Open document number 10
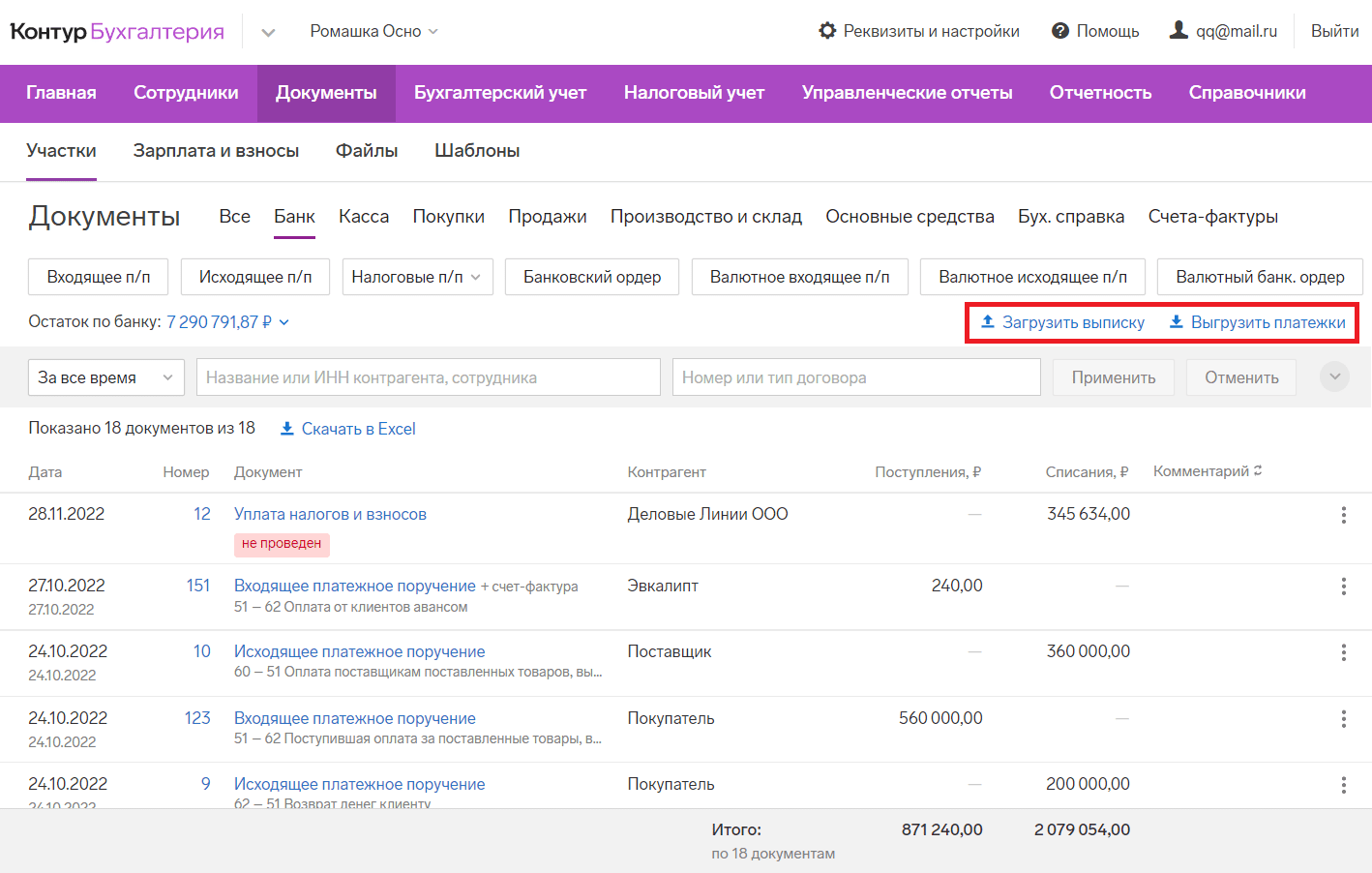 point(202,651)
